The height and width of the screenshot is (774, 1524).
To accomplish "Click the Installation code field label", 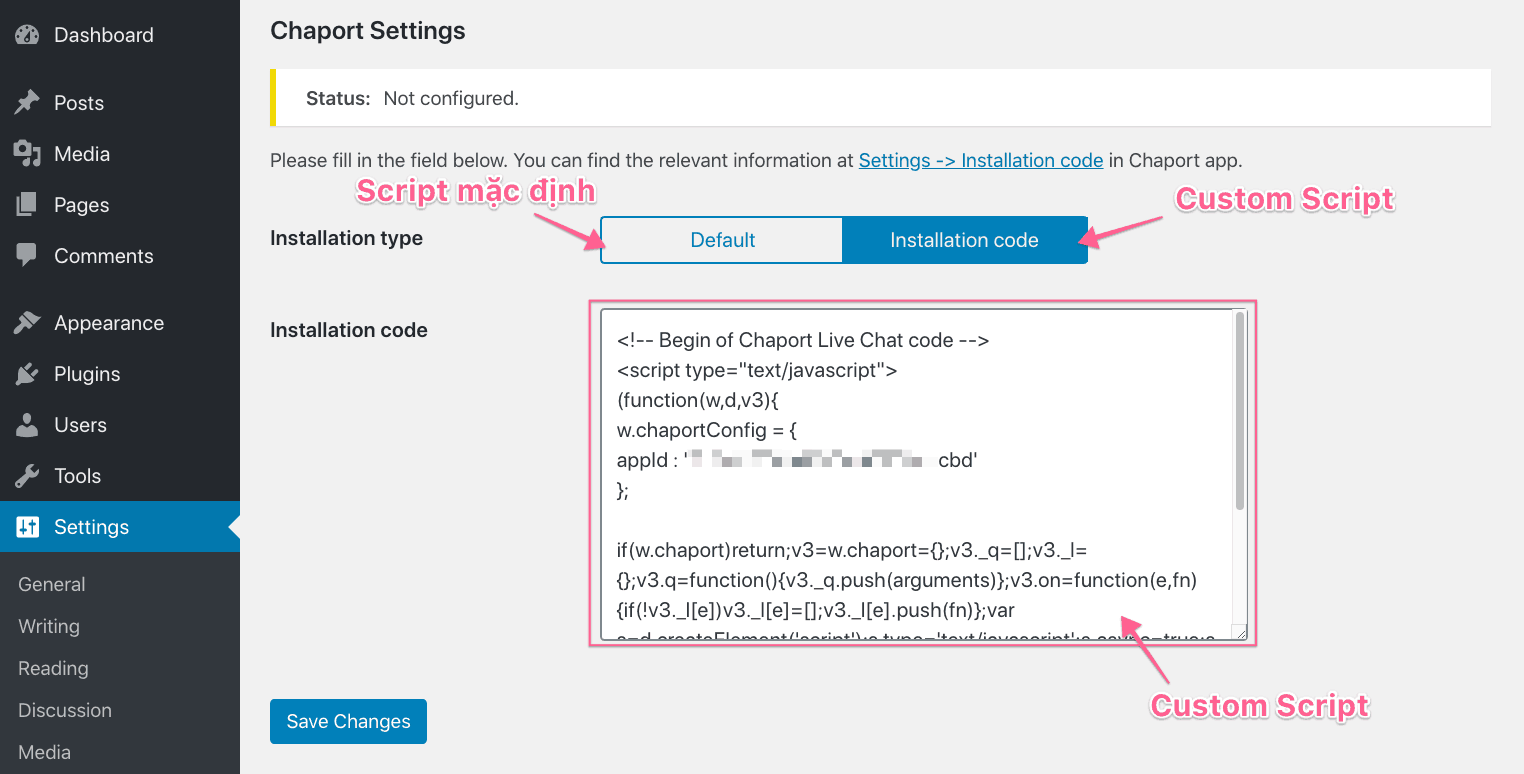I will 349,330.
